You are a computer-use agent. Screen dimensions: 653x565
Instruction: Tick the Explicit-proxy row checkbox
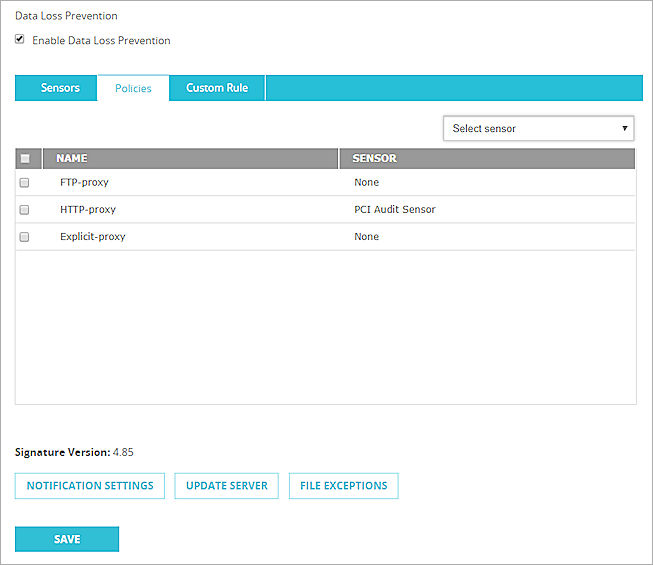pos(25,237)
